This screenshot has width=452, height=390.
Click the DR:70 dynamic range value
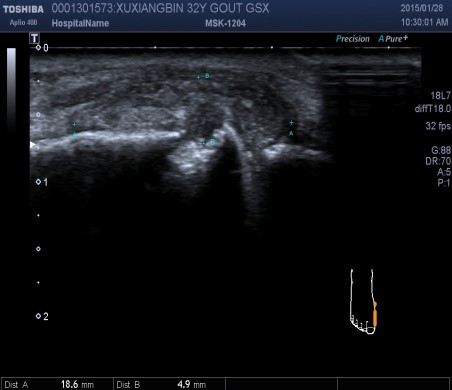pos(438,161)
